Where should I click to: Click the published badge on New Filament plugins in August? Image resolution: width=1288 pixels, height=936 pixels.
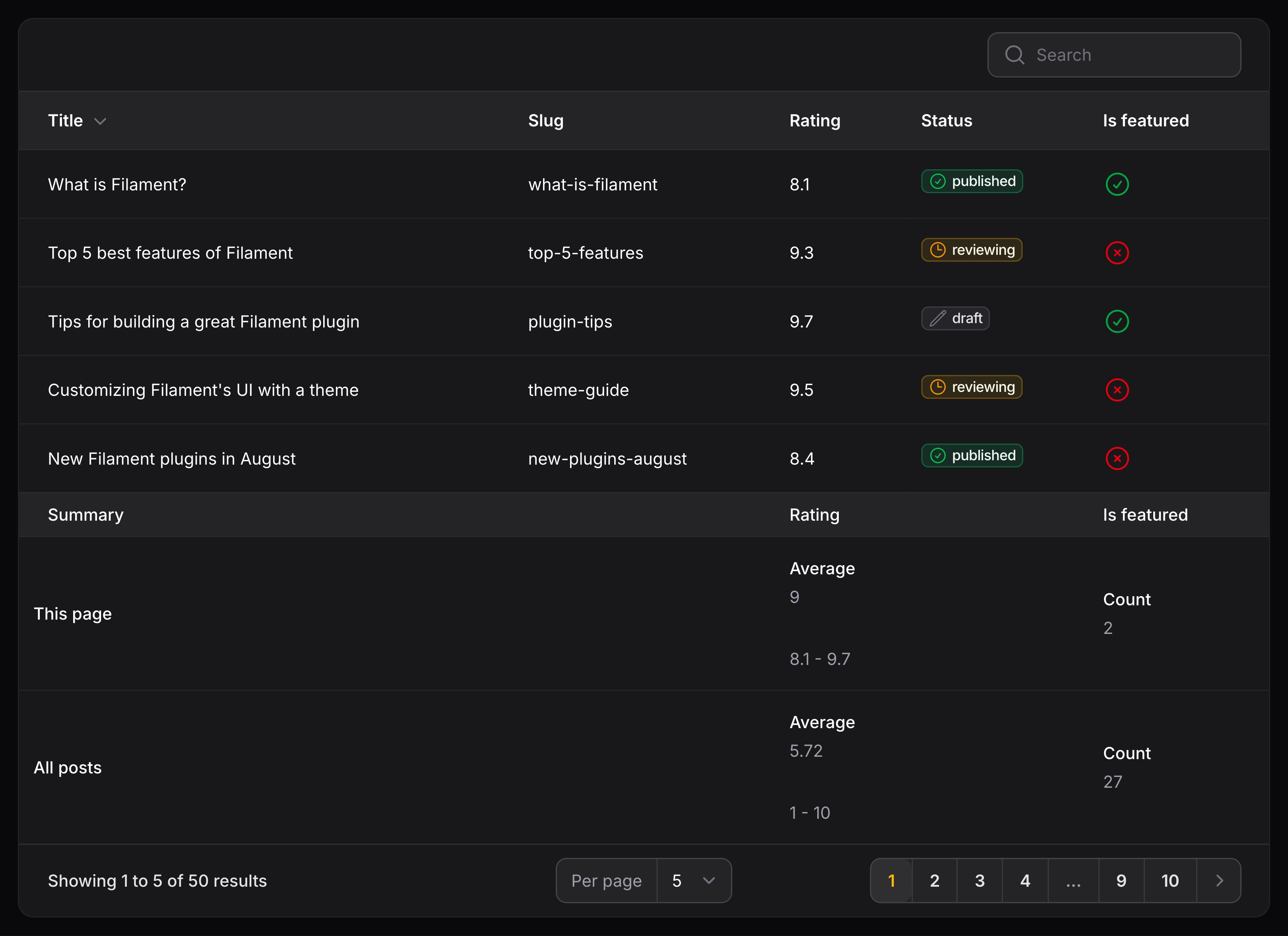point(972,455)
